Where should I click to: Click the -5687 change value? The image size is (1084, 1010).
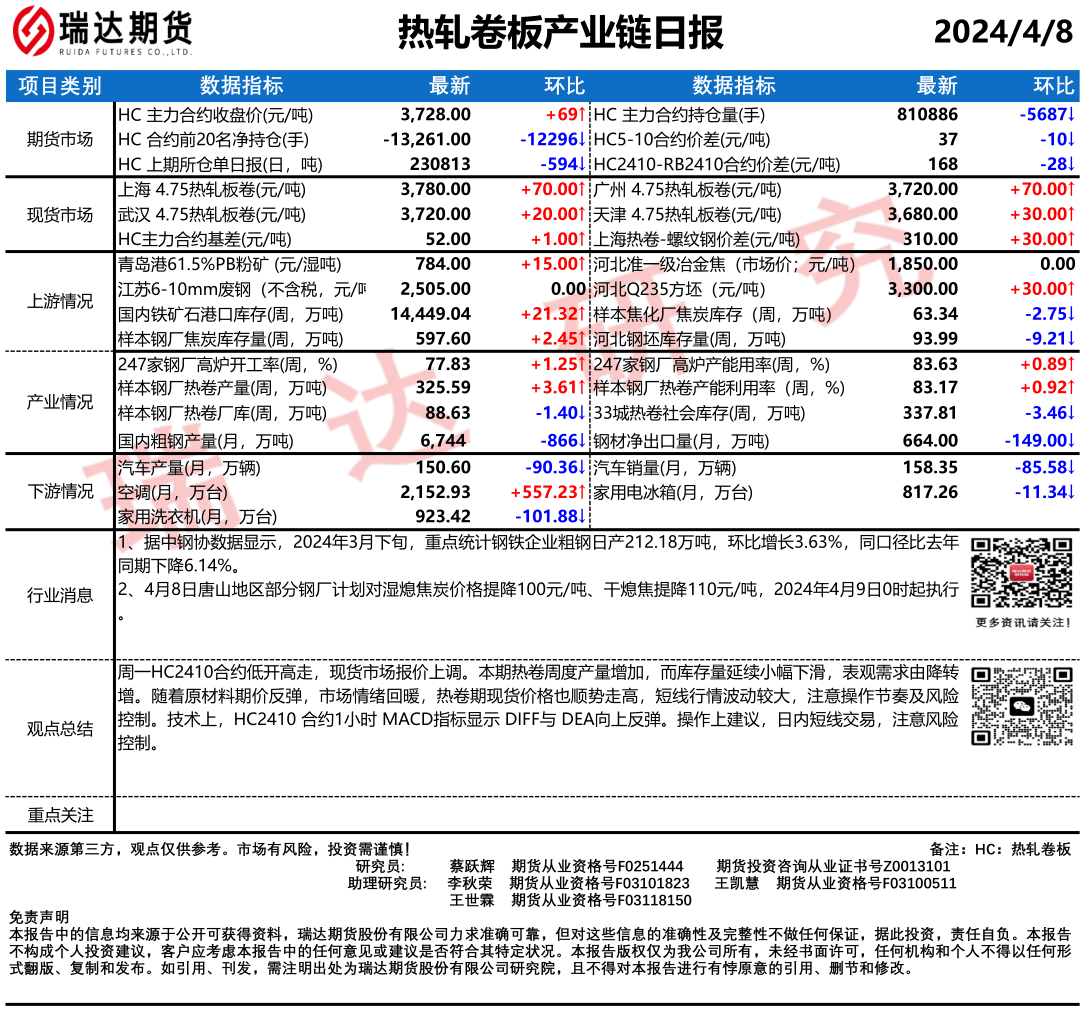click(1047, 115)
